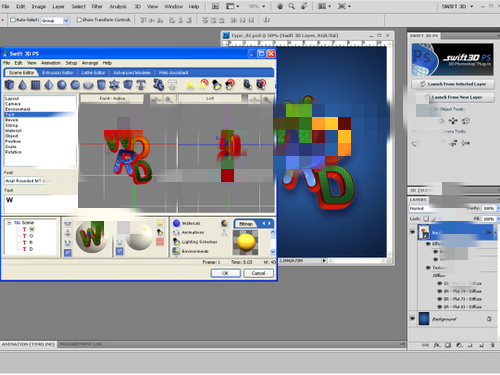Select Hand tool in Photoshop top bar

(x=280, y=6)
